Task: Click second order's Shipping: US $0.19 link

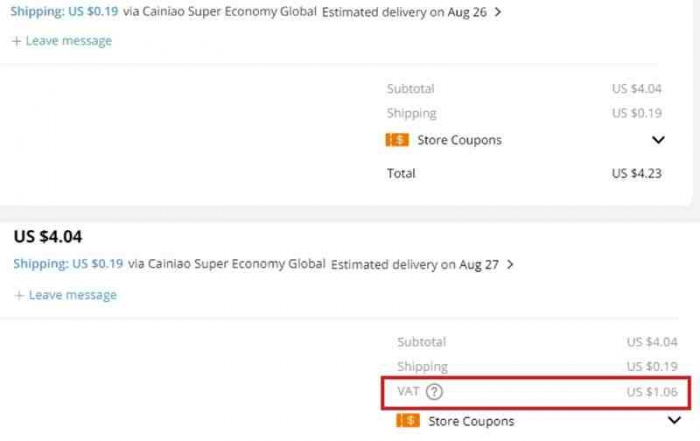Action: coord(68,264)
